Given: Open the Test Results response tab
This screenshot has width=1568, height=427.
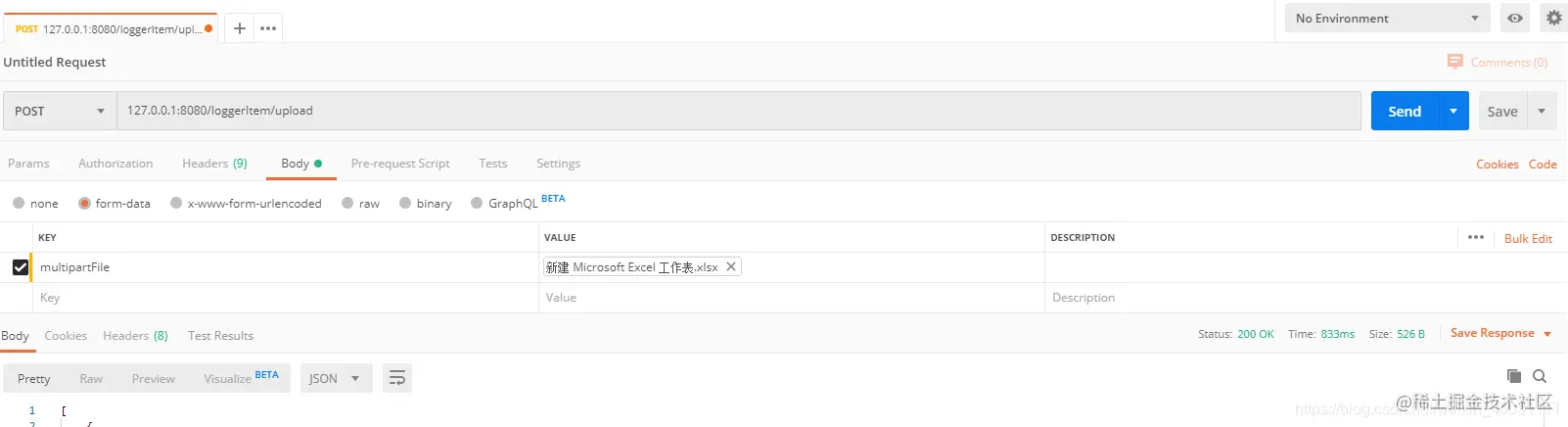Looking at the screenshot, I should coord(220,336).
